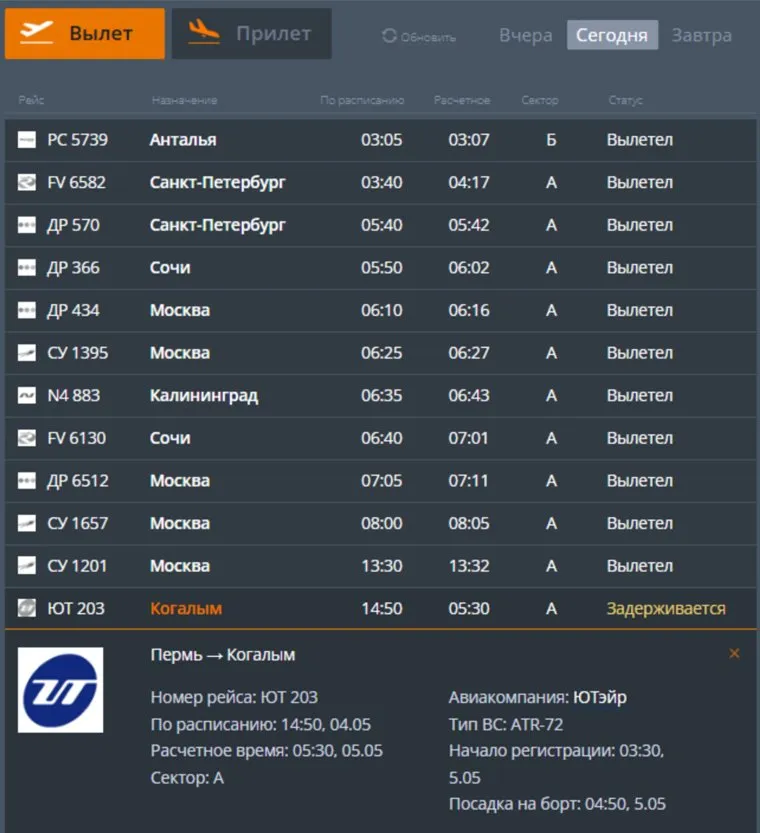Click the UTair icon next to ЮТ 203
Screen dimensions: 760x833
pos(27,608)
